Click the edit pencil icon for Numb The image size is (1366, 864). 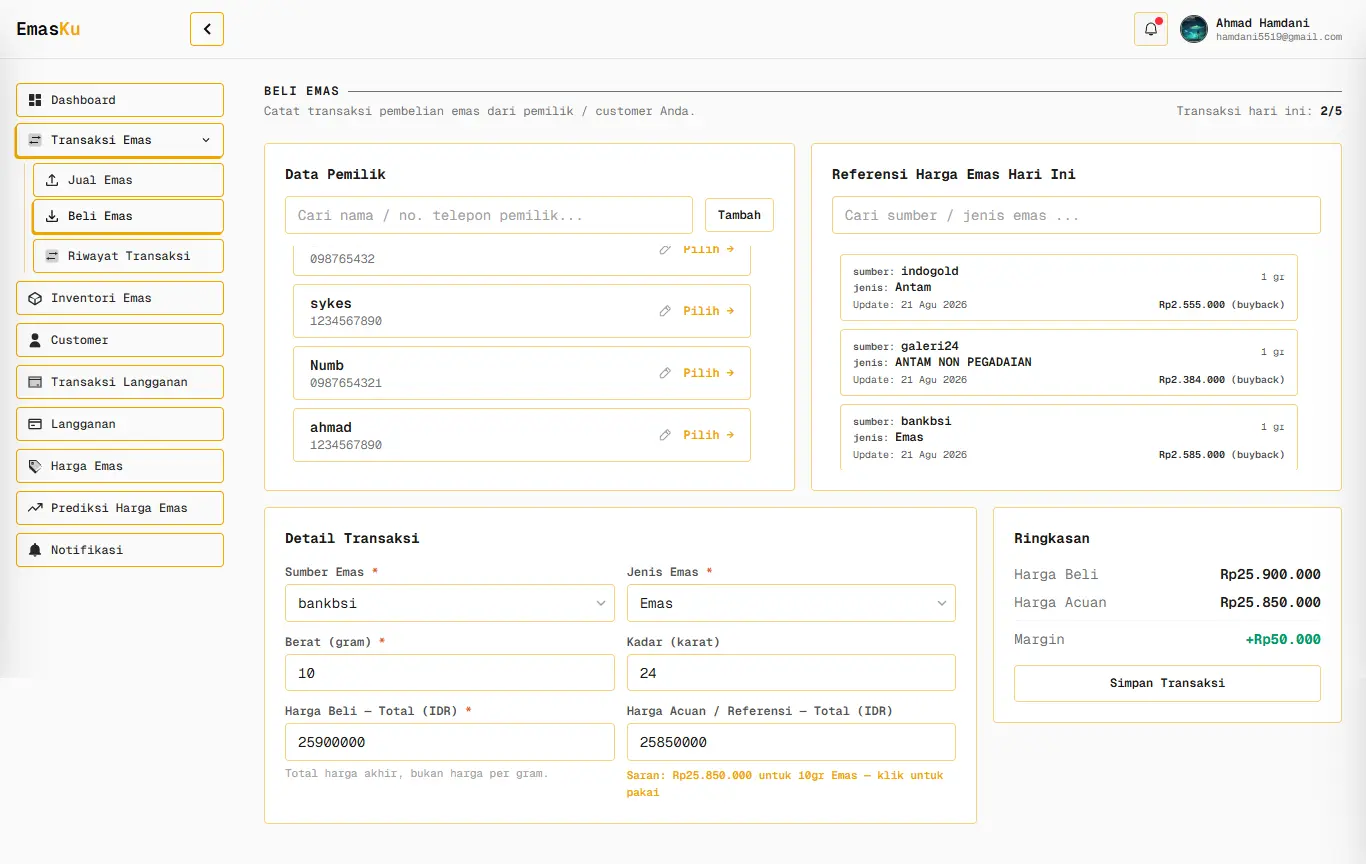(x=665, y=373)
